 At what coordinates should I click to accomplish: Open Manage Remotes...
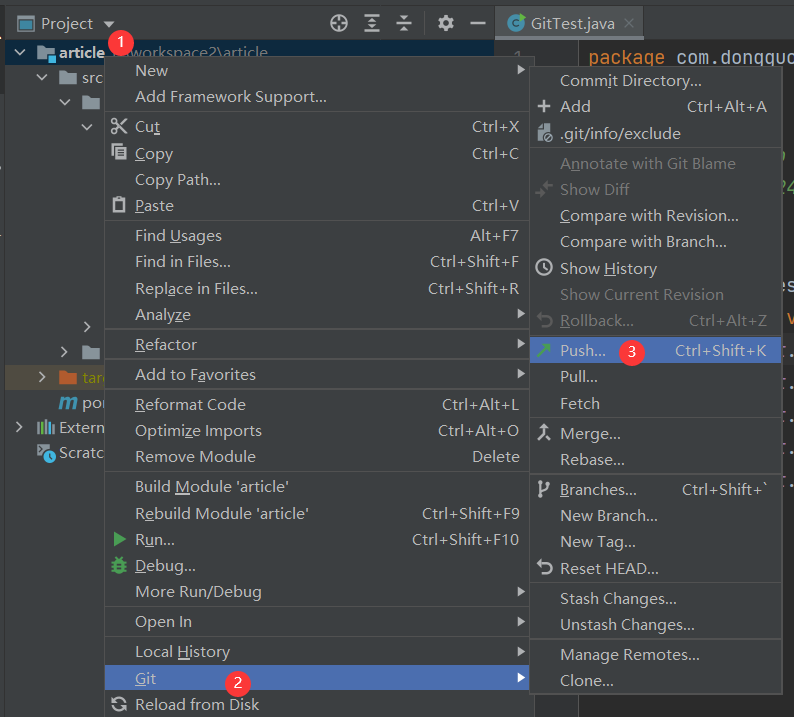click(655, 655)
